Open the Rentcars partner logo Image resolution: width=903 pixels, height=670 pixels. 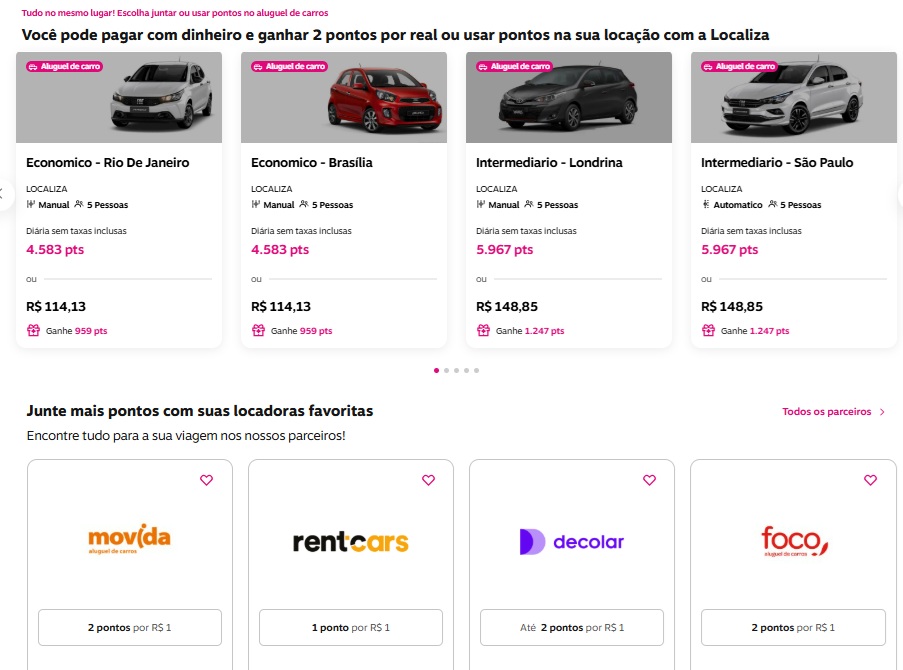[x=351, y=542]
